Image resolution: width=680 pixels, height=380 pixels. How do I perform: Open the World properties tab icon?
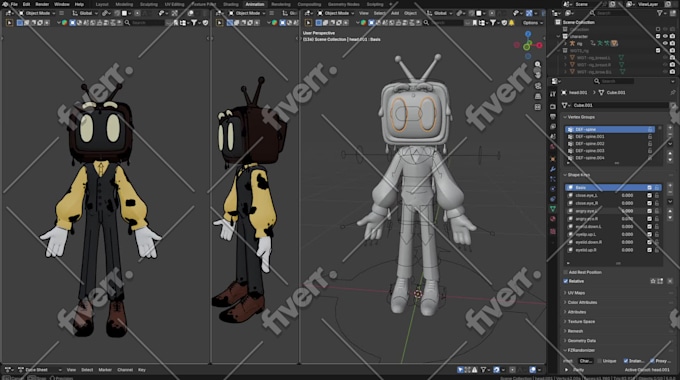(x=552, y=147)
